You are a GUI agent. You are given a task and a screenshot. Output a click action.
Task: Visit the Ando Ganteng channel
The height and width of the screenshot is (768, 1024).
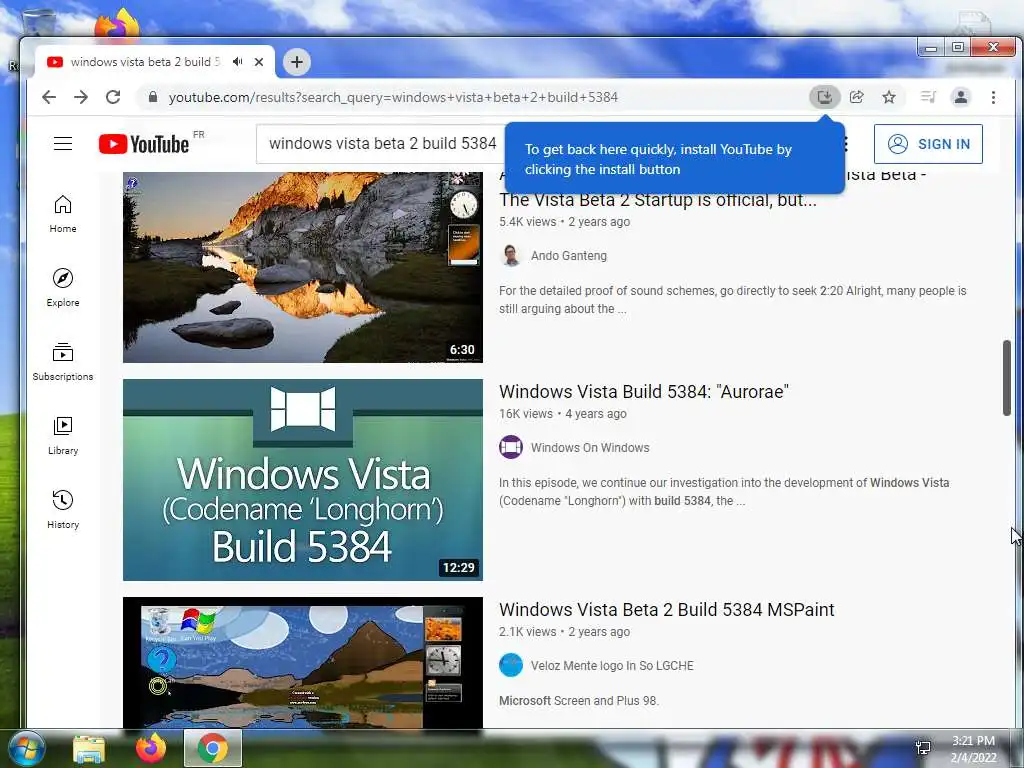point(569,256)
